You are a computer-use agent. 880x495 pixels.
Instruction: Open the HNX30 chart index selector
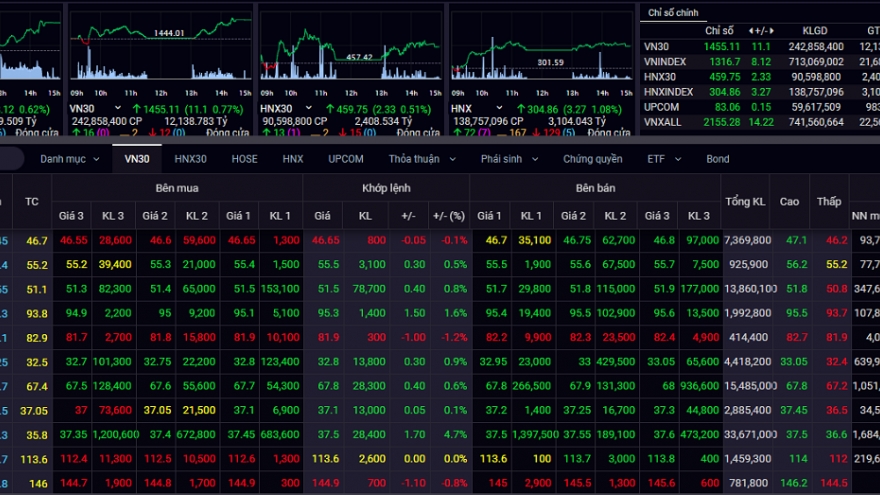[x=286, y=108]
